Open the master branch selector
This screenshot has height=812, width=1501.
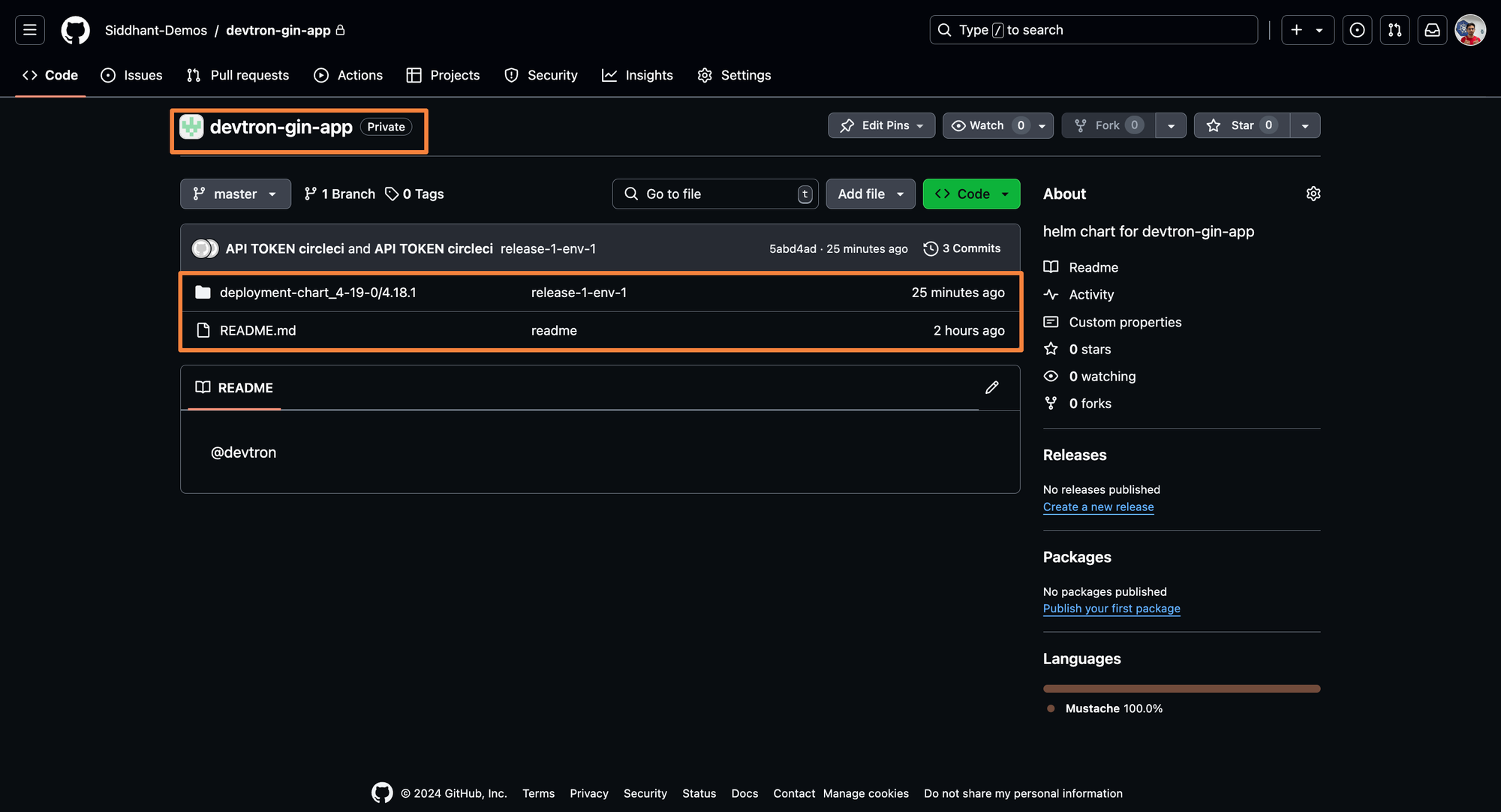coord(236,194)
